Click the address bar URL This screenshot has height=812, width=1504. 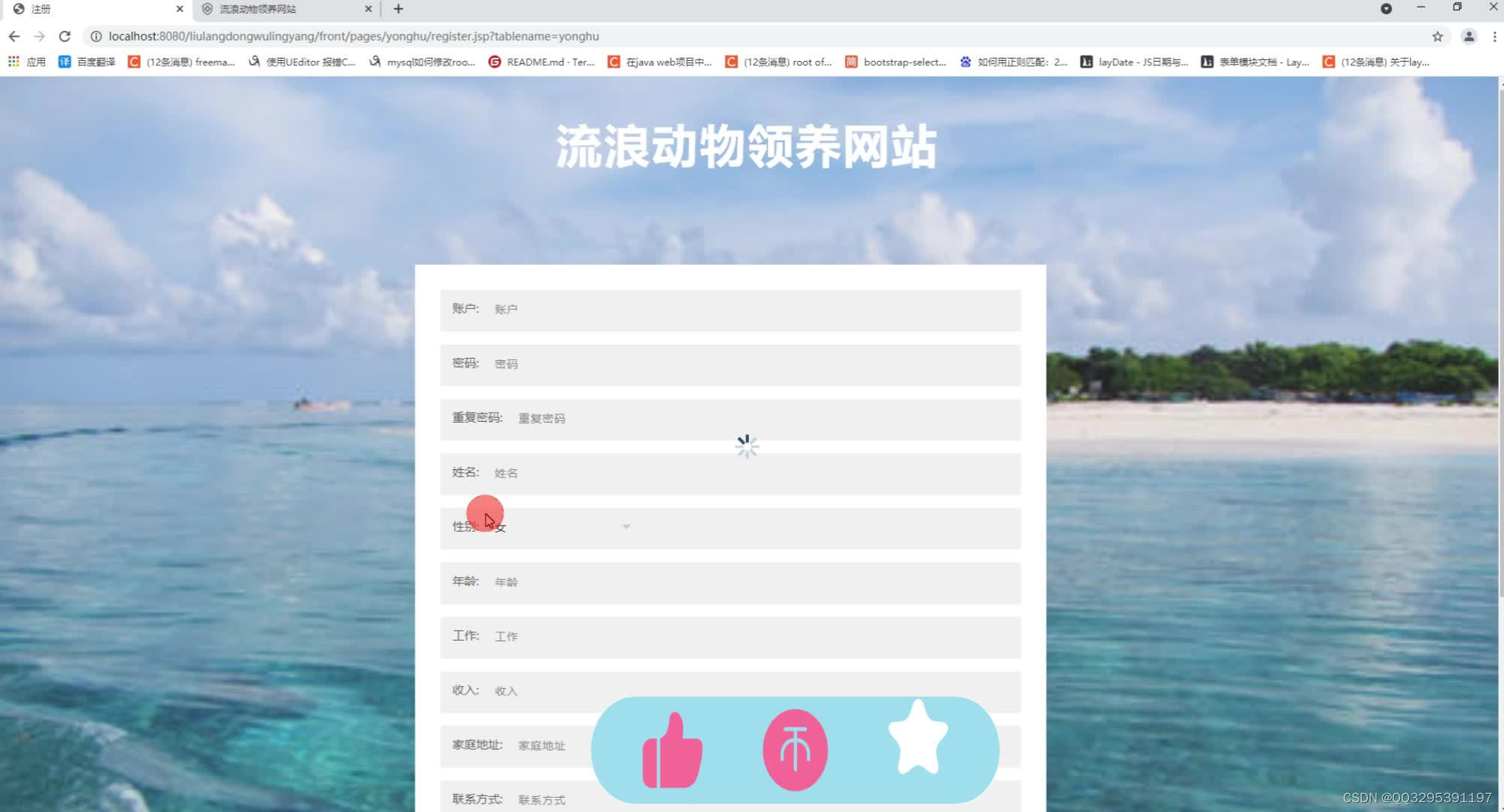[x=353, y=36]
